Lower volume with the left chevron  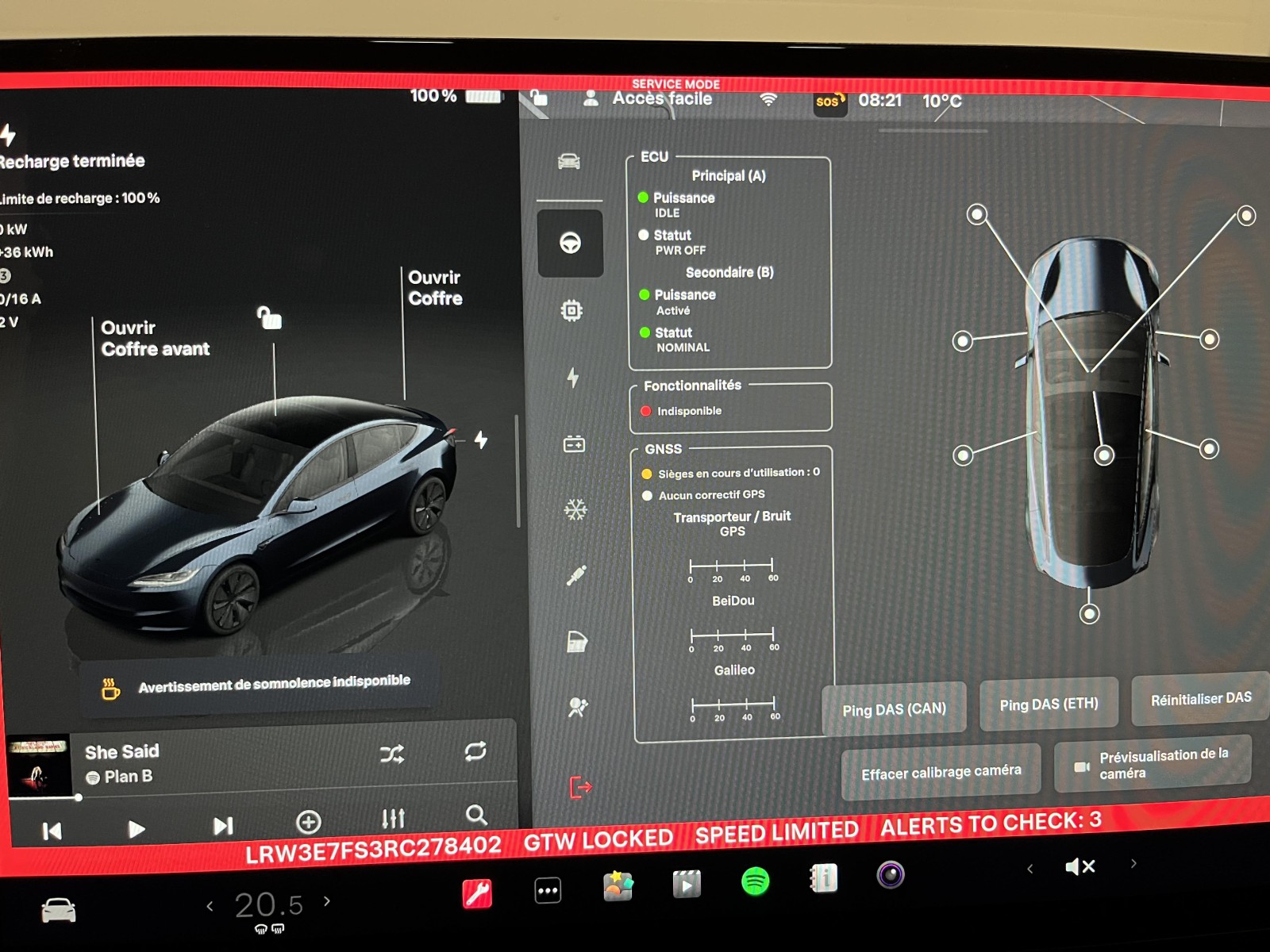click(x=1029, y=869)
